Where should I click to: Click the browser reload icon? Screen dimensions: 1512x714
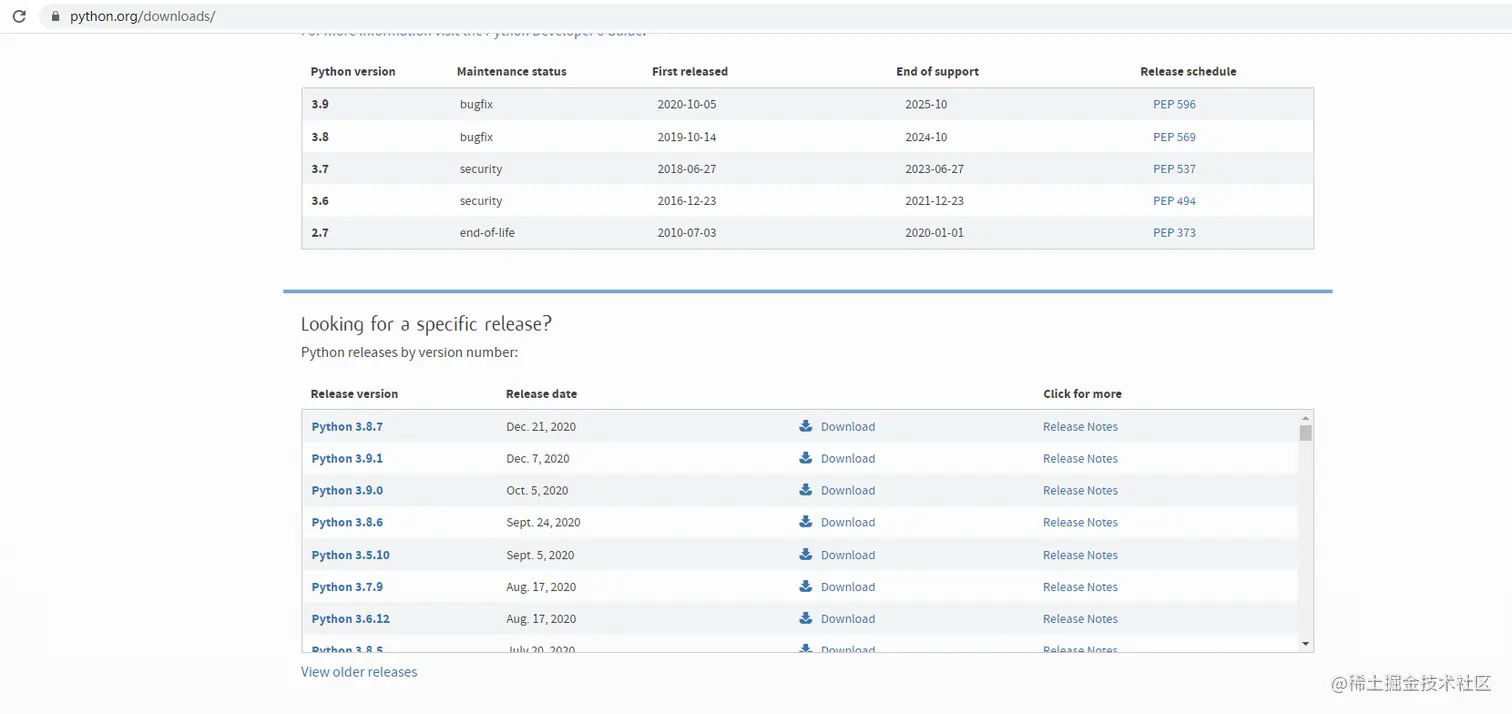(x=19, y=16)
